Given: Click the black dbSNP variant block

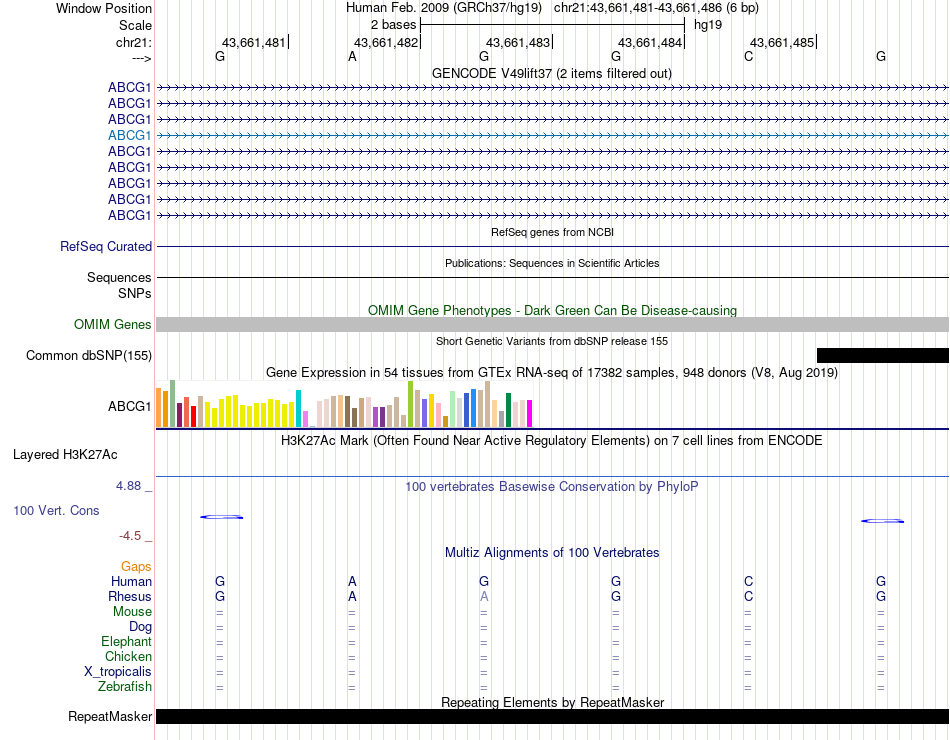Looking at the screenshot, I should tap(883, 355).
